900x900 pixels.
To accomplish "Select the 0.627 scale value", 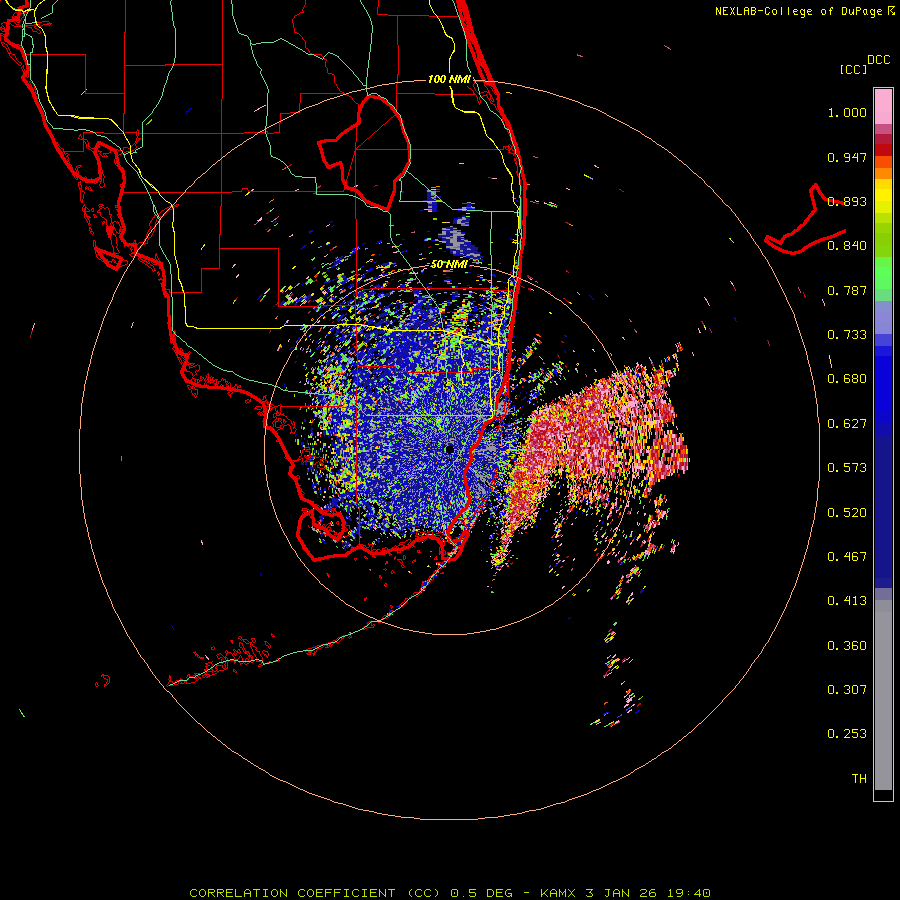I will (847, 424).
